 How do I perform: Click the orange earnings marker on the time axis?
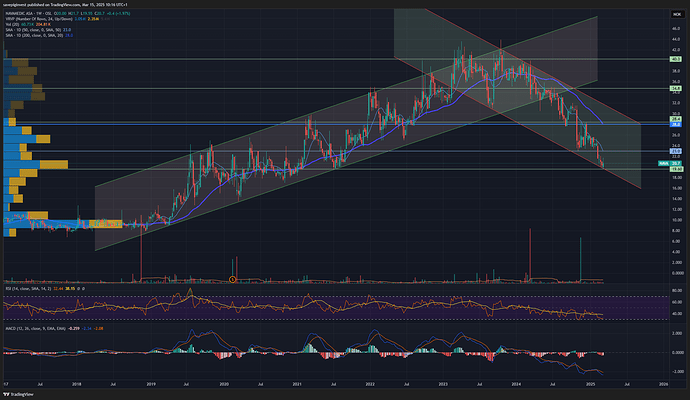233,279
